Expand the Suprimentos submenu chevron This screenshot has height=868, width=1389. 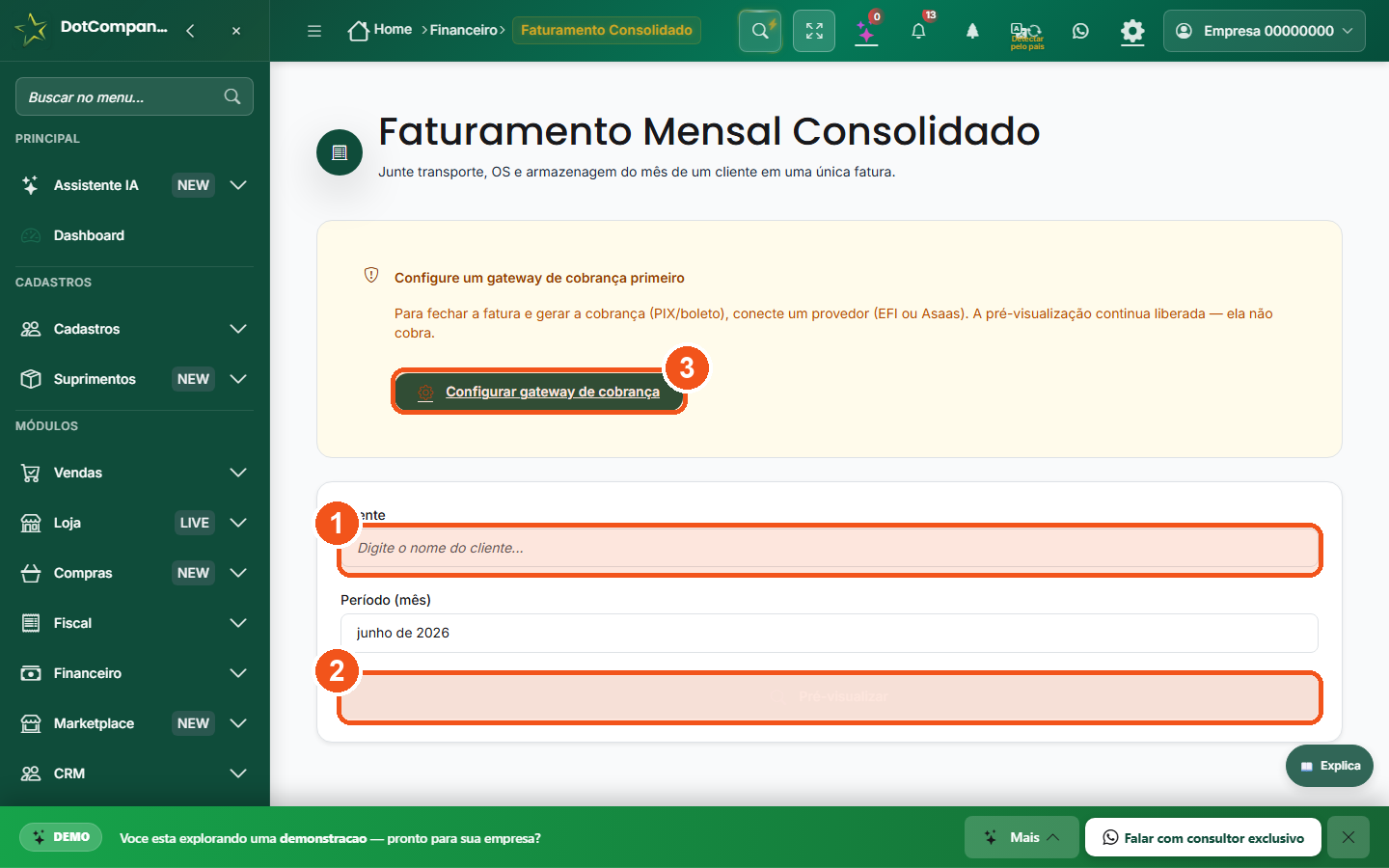(x=238, y=379)
